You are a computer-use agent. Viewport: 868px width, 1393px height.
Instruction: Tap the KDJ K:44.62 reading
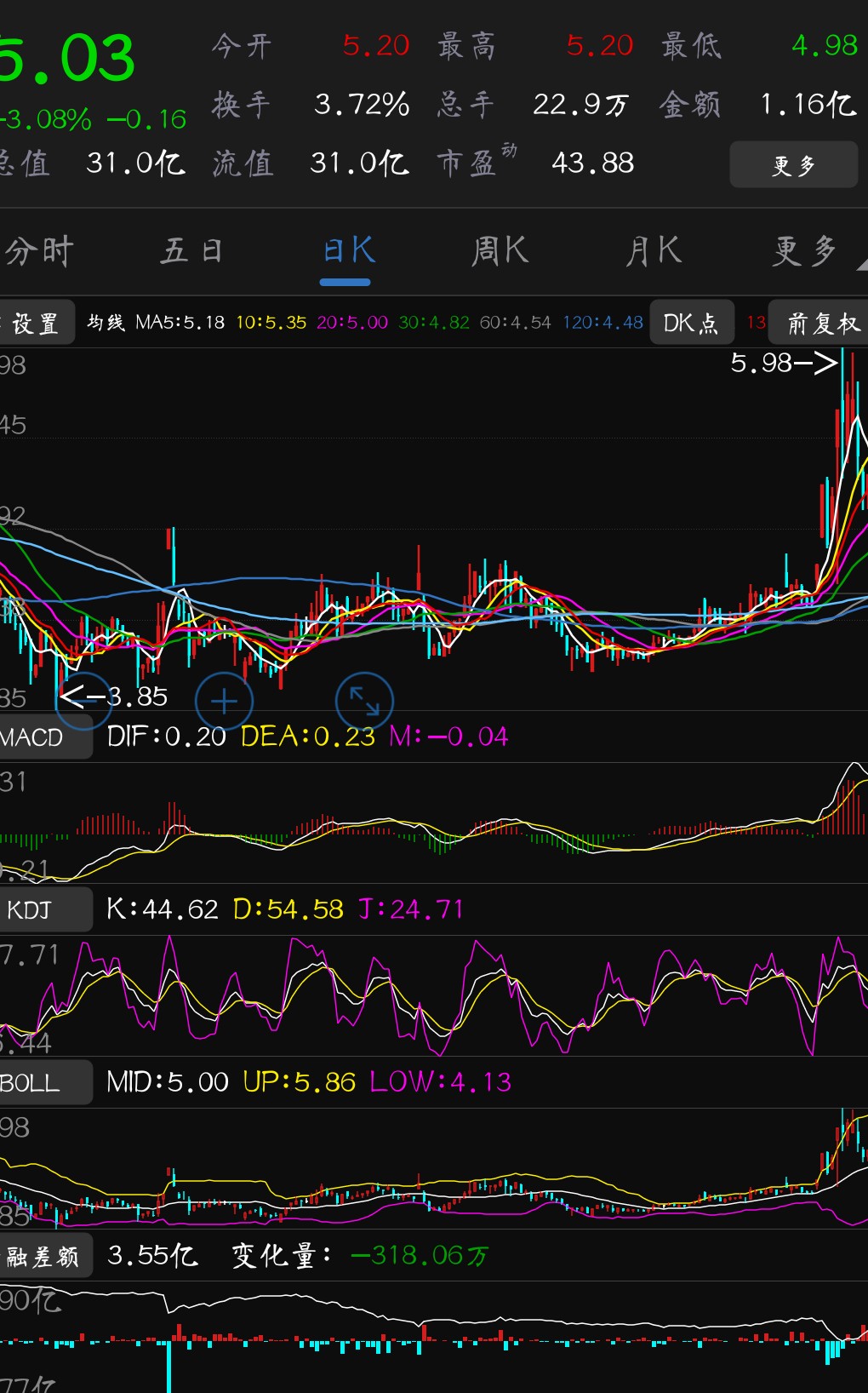click(163, 909)
